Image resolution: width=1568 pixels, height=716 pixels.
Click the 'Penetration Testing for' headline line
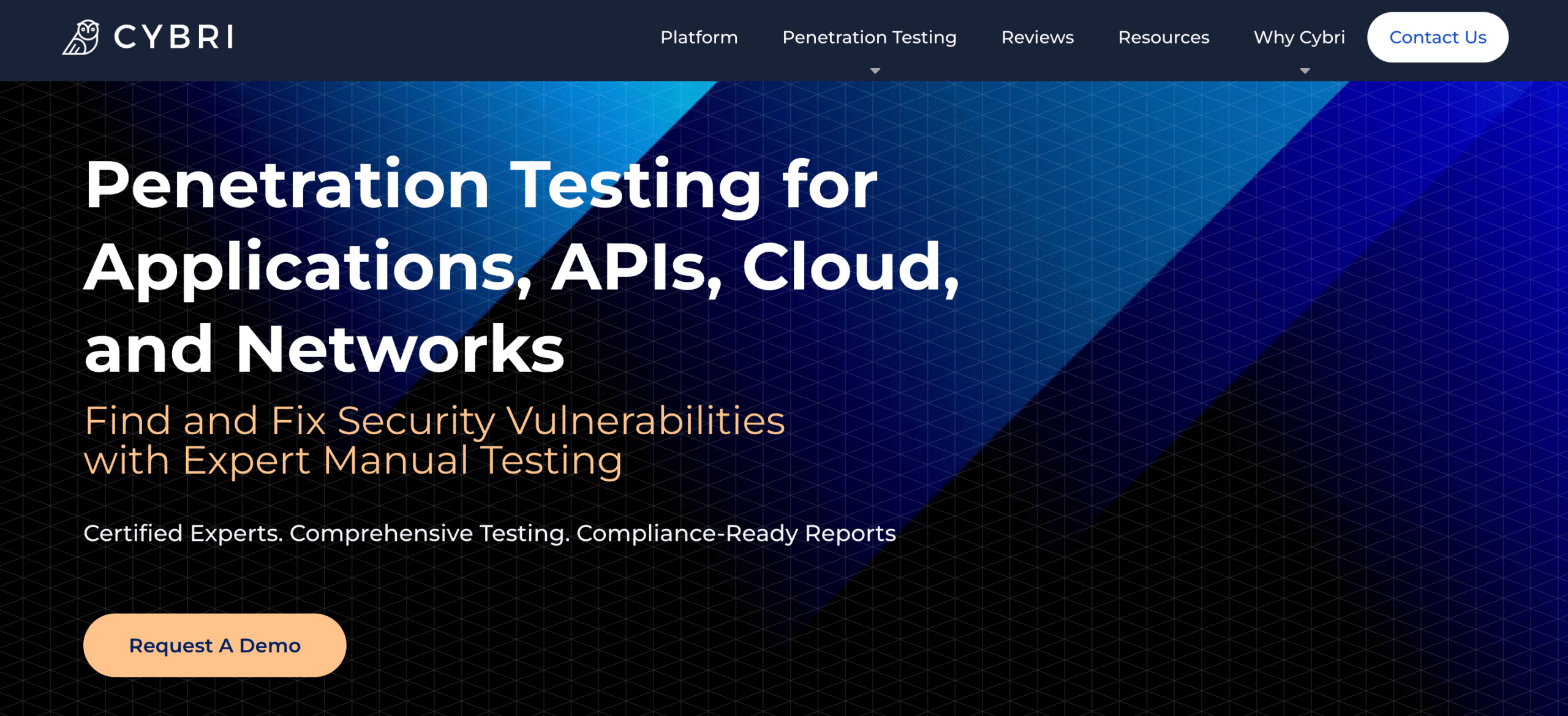coord(481,185)
